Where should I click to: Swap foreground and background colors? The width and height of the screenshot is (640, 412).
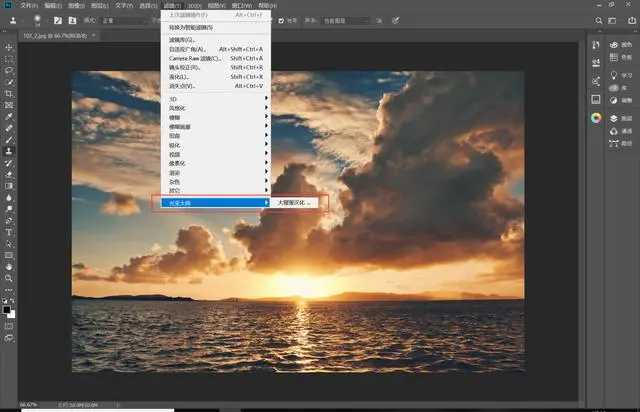[13, 301]
